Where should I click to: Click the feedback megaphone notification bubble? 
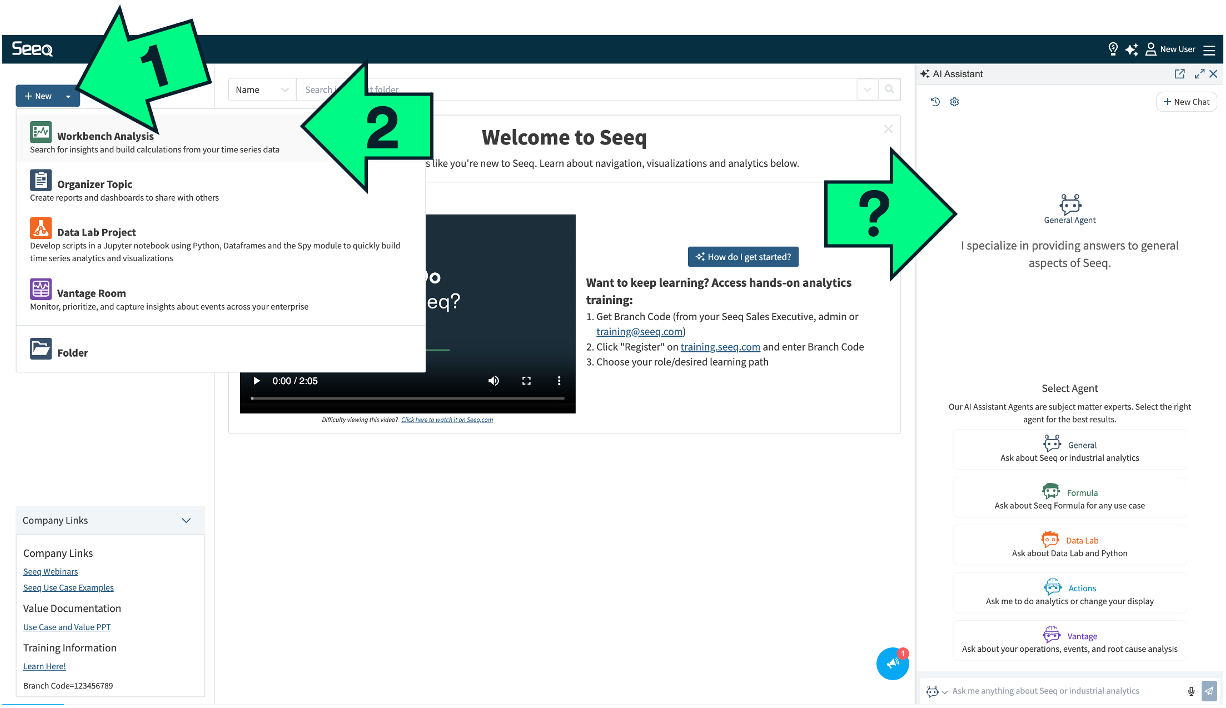[x=892, y=664]
